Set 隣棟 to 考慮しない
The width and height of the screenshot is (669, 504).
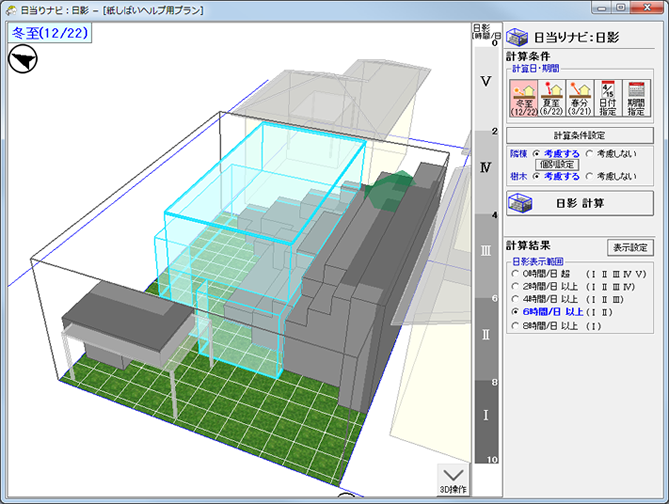point(611,153)
